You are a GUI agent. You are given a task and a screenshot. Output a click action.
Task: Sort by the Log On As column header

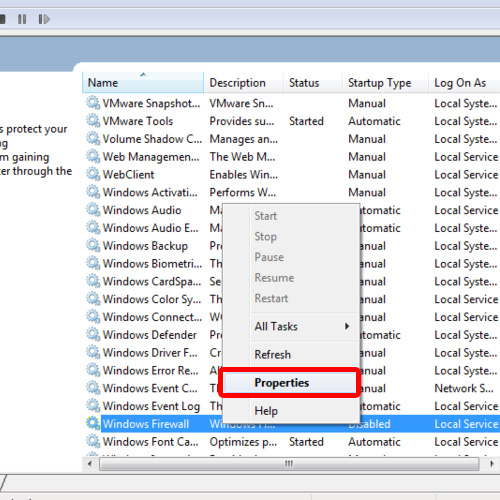(464, 82)
